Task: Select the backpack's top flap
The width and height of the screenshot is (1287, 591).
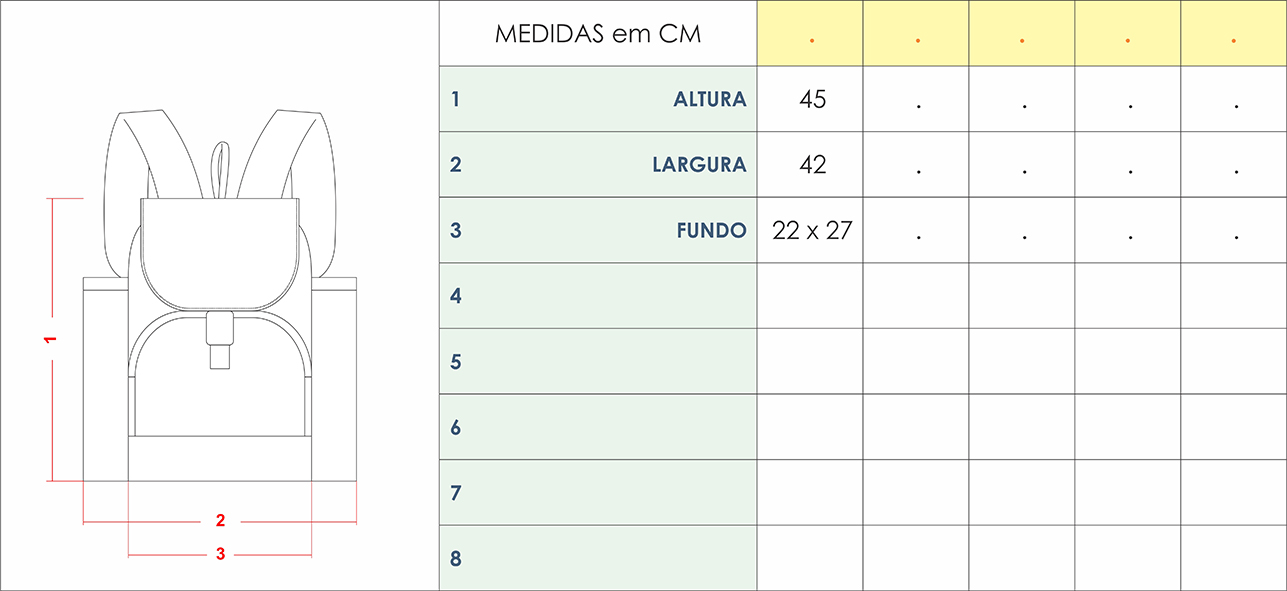Action: coord(220,250)
